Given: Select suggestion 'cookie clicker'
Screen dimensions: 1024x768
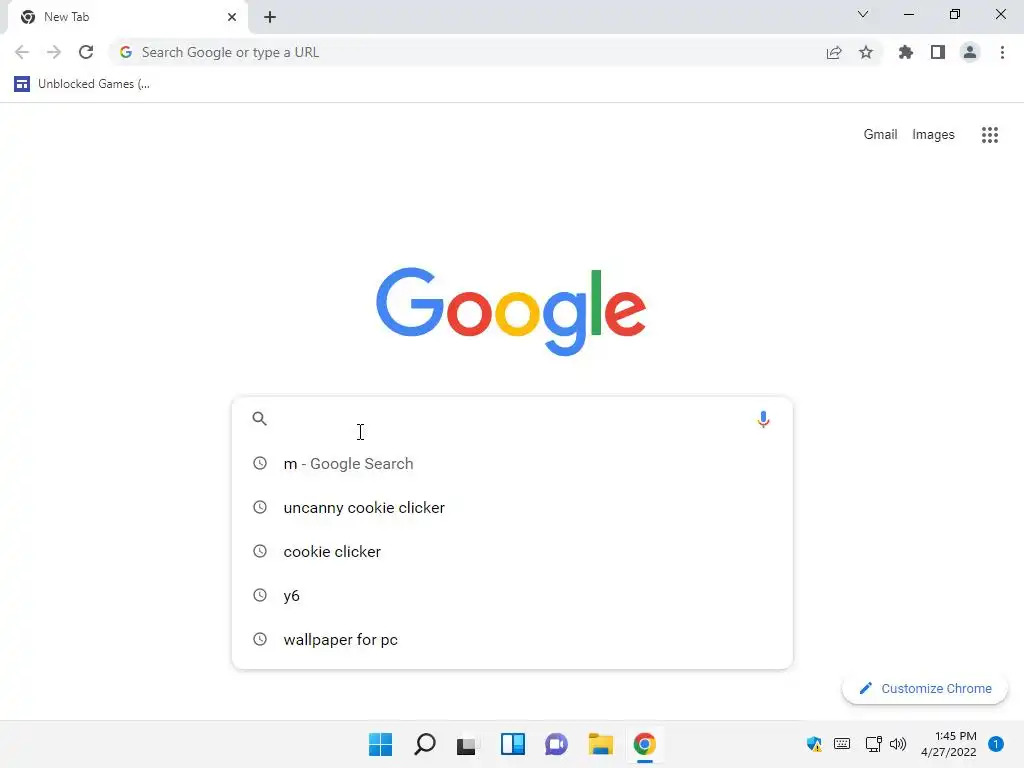Looking at the screenshot, I should tap(512, 551).
